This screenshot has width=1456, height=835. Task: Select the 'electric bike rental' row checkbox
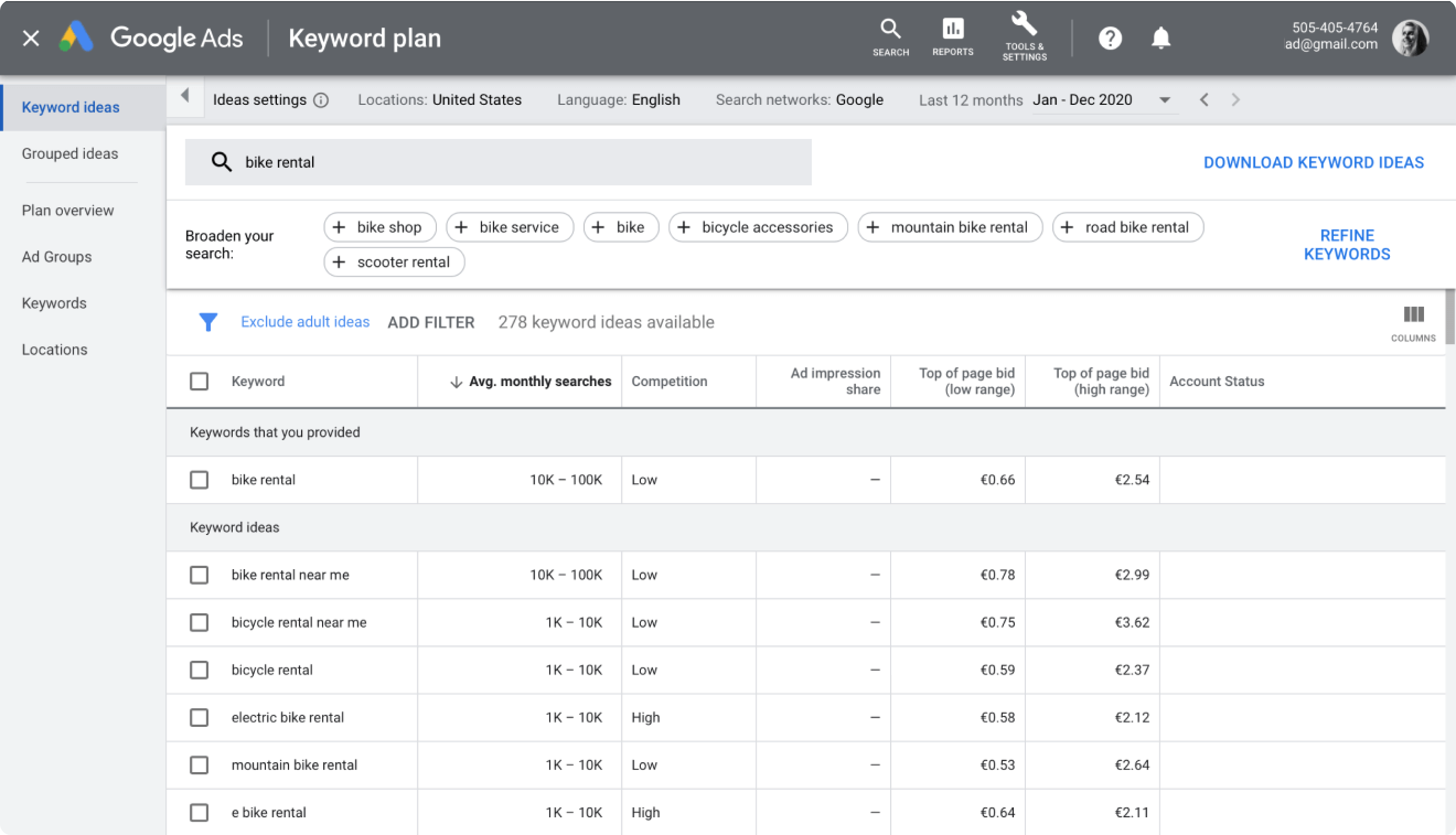(199, 718)
